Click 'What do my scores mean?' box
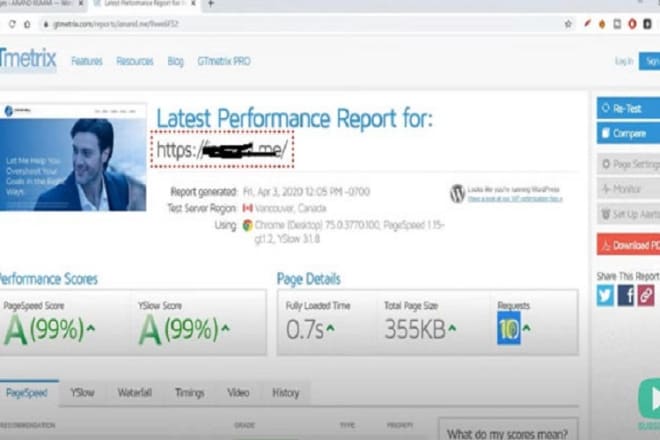660x440 pixels. (508, 429)
